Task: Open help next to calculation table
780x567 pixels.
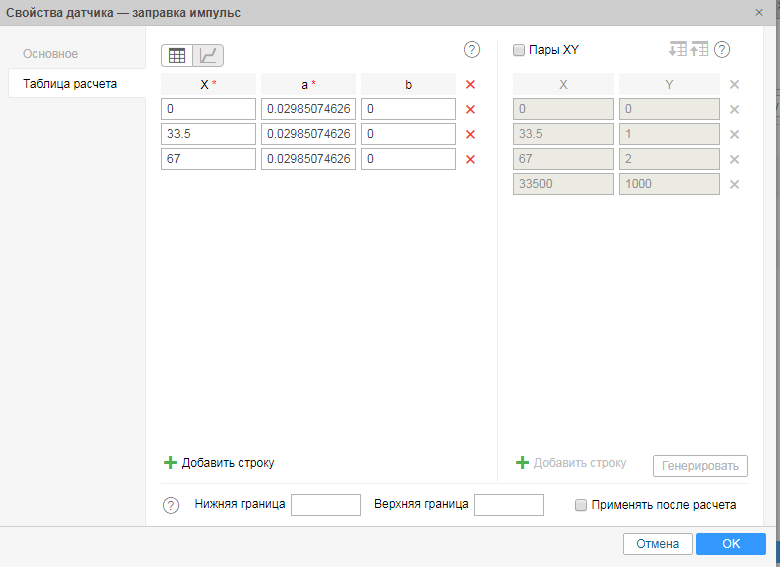Action: (x=472, y=50)
